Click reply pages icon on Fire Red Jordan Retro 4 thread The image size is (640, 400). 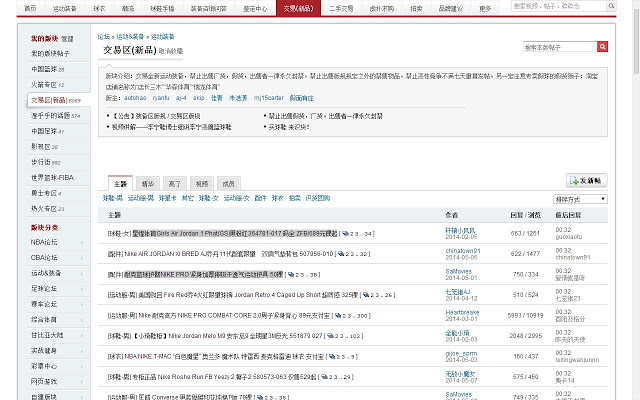(366, 295)
